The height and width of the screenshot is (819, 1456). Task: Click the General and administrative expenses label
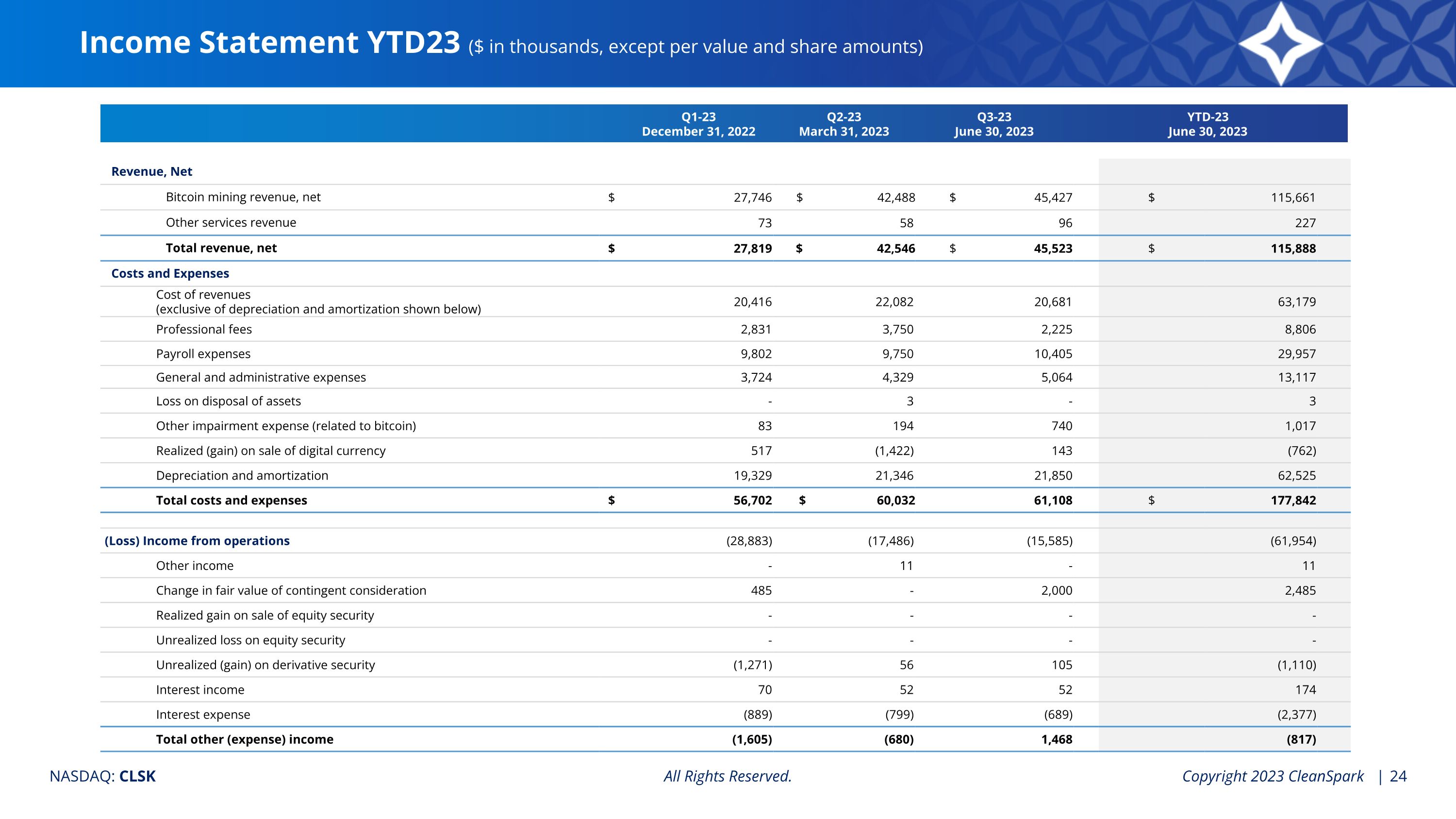coord(261,377)
